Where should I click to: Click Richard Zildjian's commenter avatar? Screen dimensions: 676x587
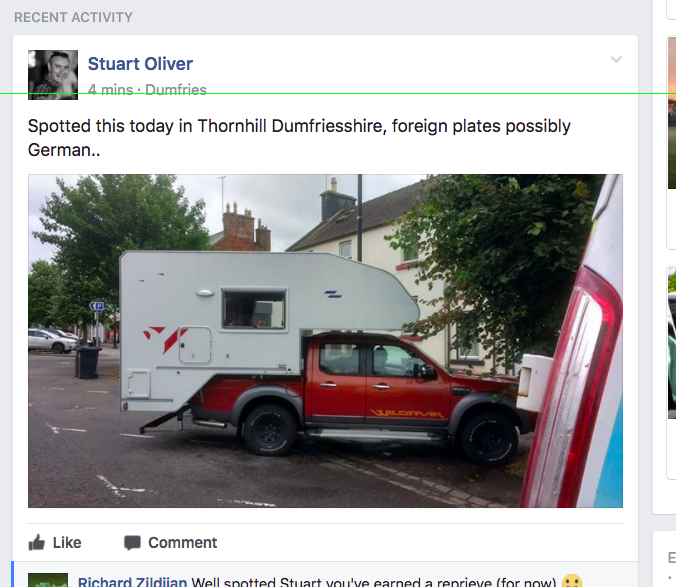[x=48, y=580]
